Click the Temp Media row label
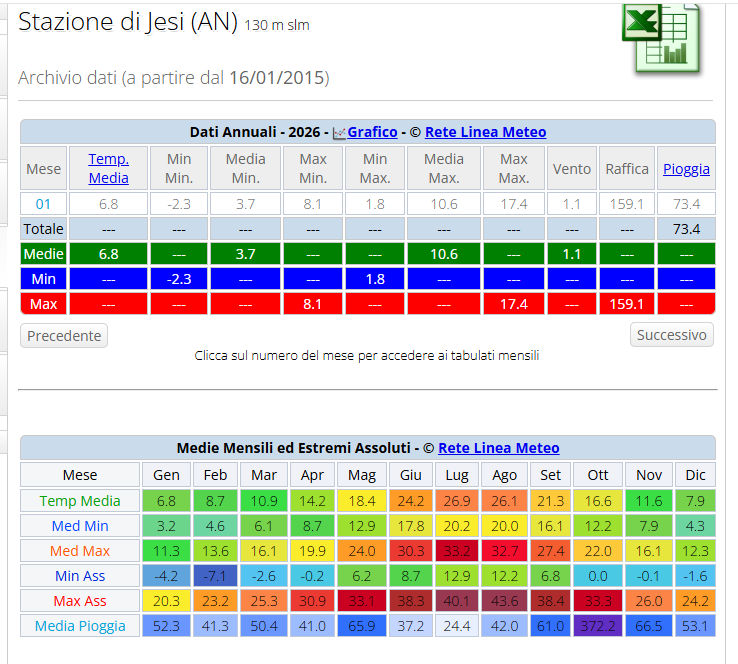Screen dimensions: 738x664 click(80, 501)
